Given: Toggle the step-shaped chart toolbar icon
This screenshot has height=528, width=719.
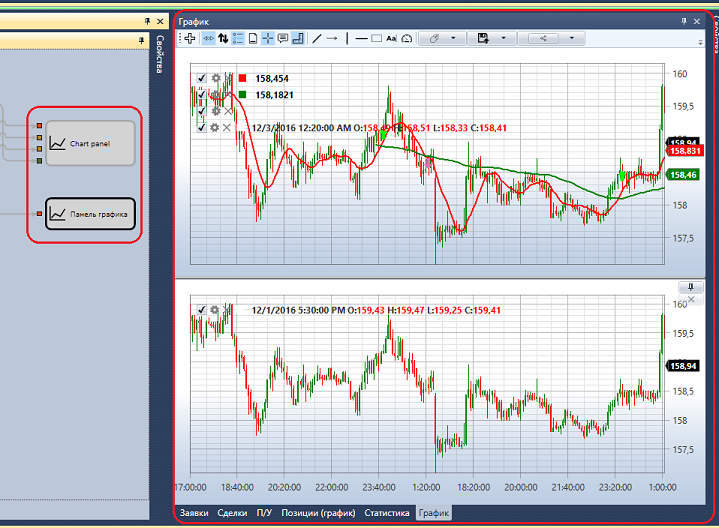Looking at the screenshot, I should click(298, 39).
